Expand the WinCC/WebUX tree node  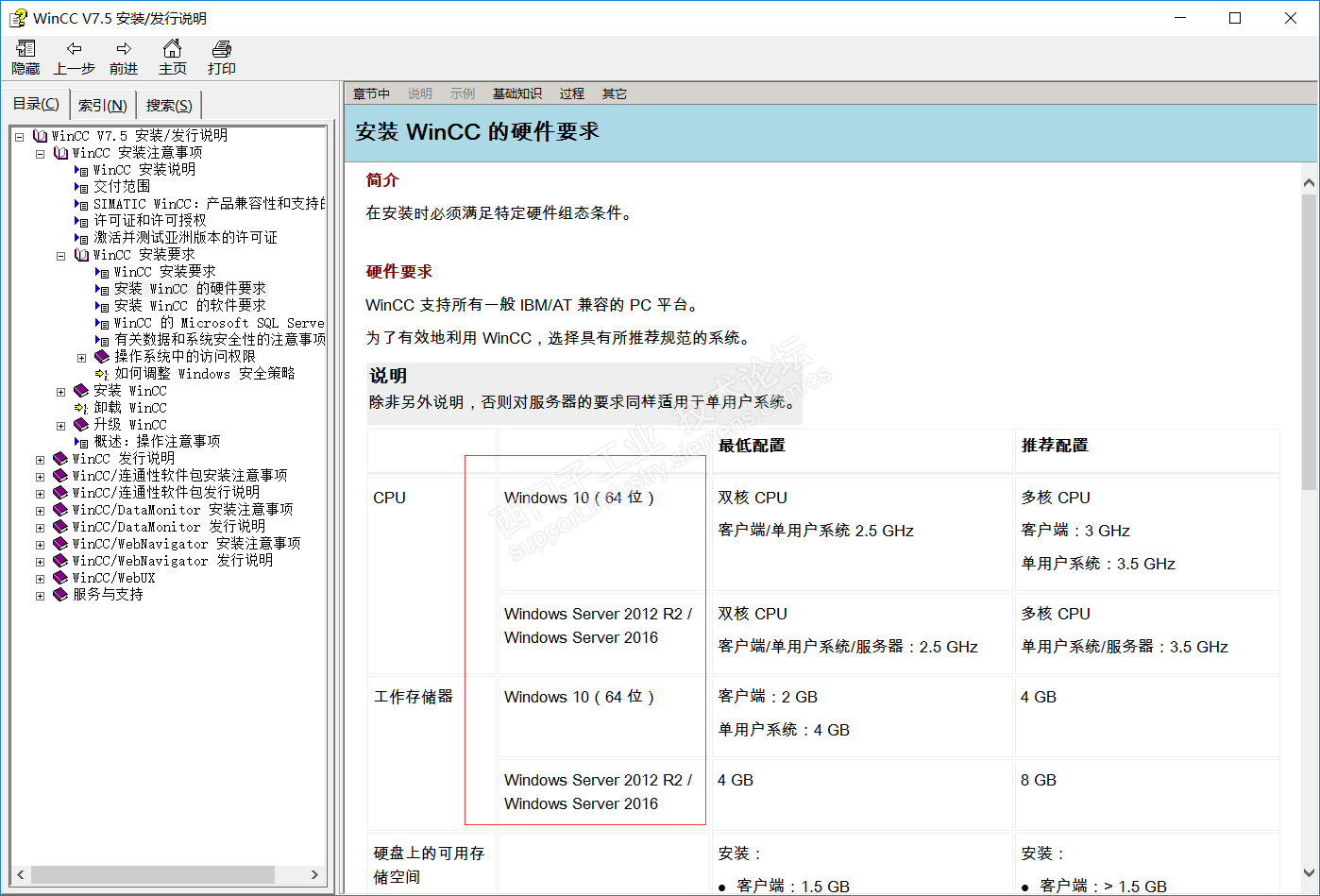tap(39, 578)
